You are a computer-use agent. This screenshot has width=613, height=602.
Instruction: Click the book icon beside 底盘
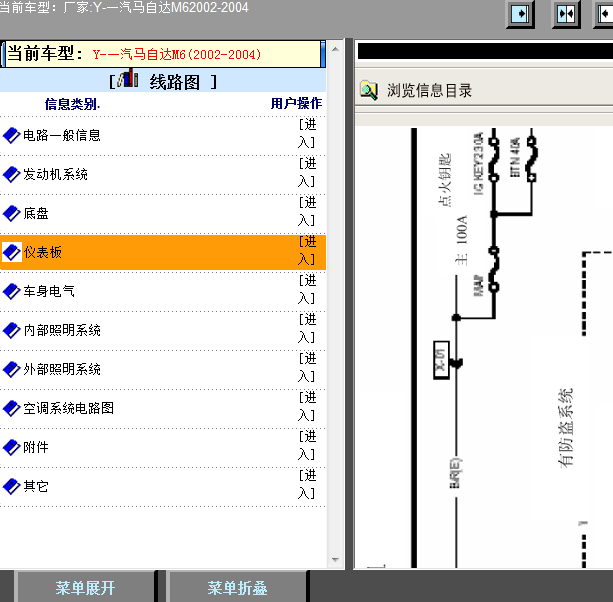(x=11, y=213)
